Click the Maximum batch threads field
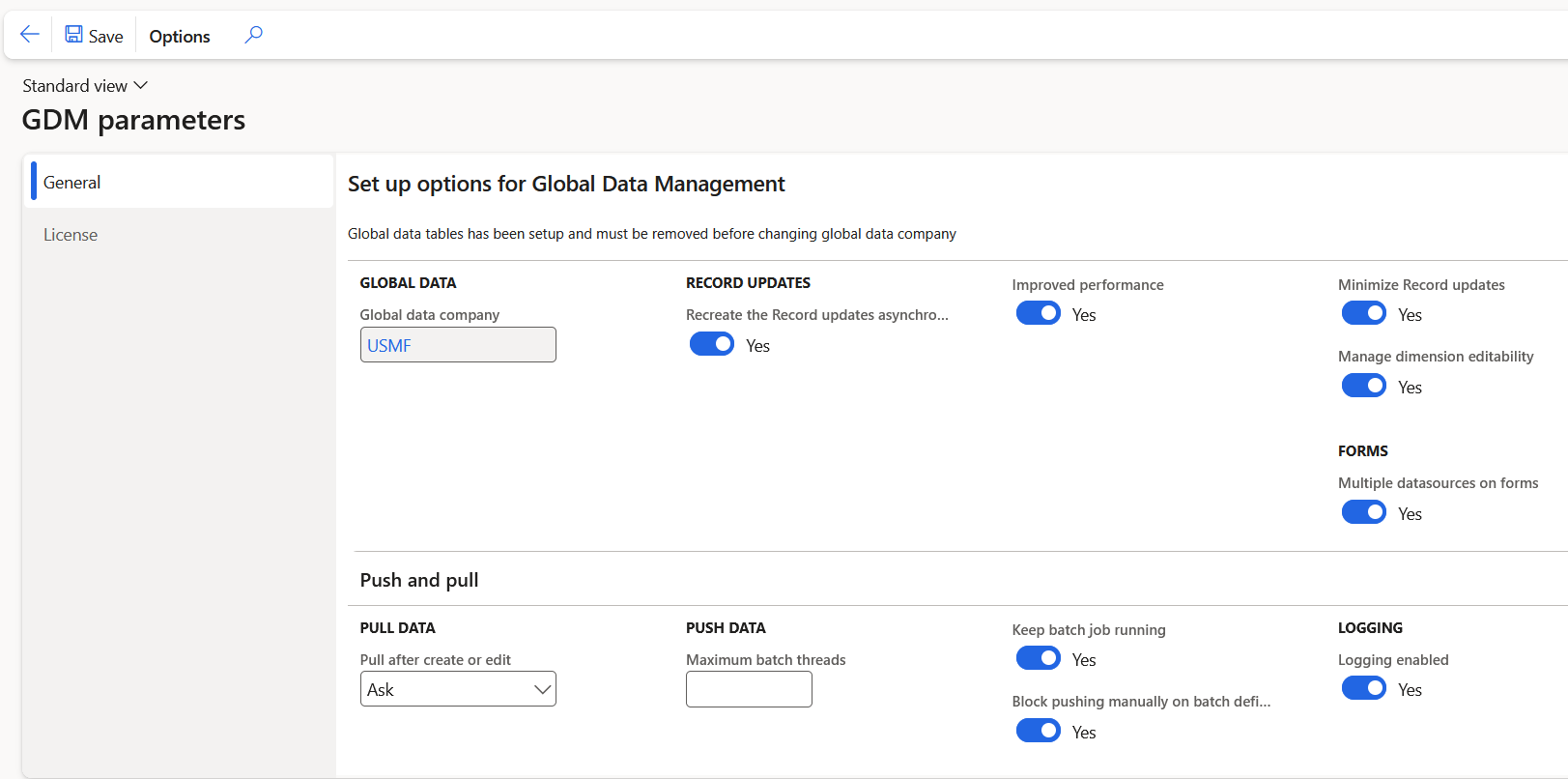The width and height of the screenshot is (1568, 779). pyautogui.click(x=749, y=689)
